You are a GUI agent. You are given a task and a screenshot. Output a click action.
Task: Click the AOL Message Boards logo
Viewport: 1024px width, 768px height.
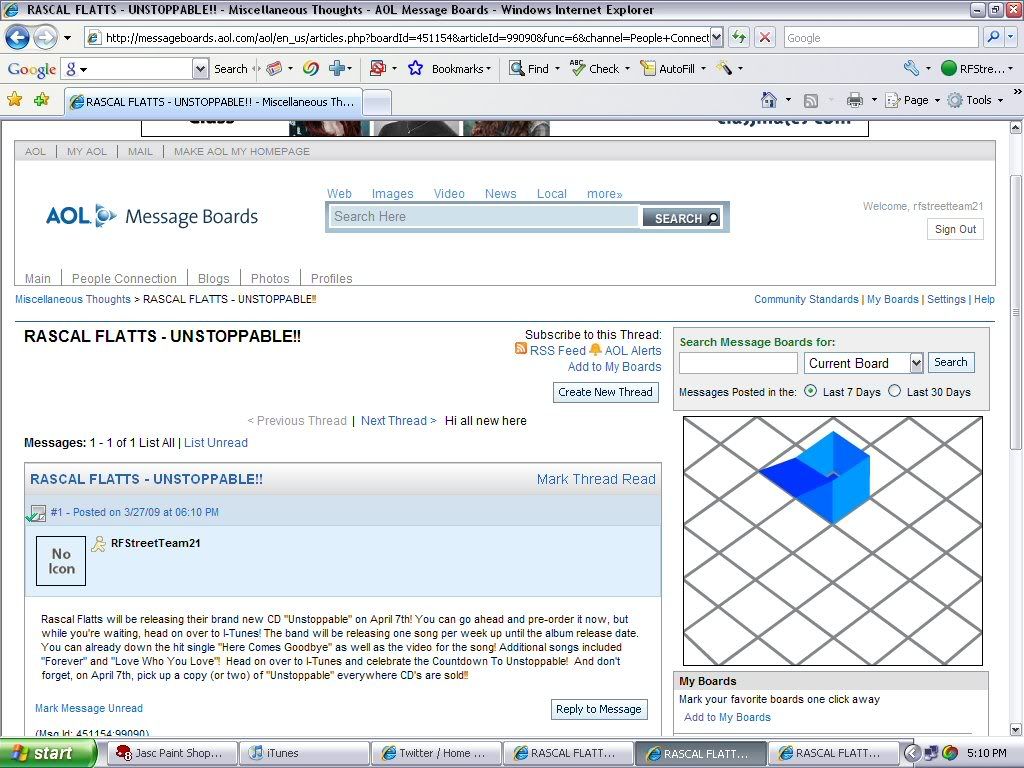coord(151,215)
